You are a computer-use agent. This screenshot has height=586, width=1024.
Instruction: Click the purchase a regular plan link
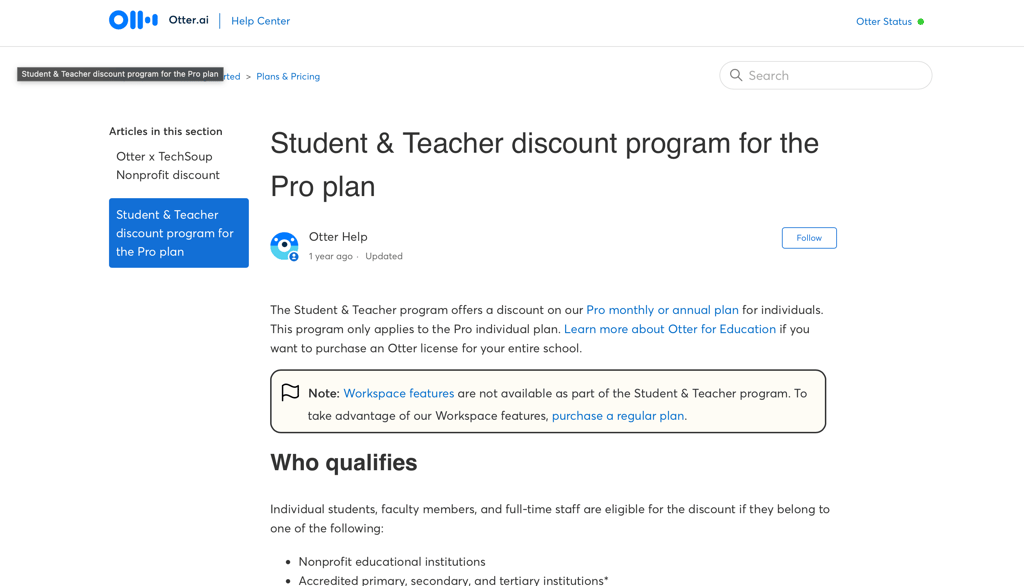[x=617, y=415]
